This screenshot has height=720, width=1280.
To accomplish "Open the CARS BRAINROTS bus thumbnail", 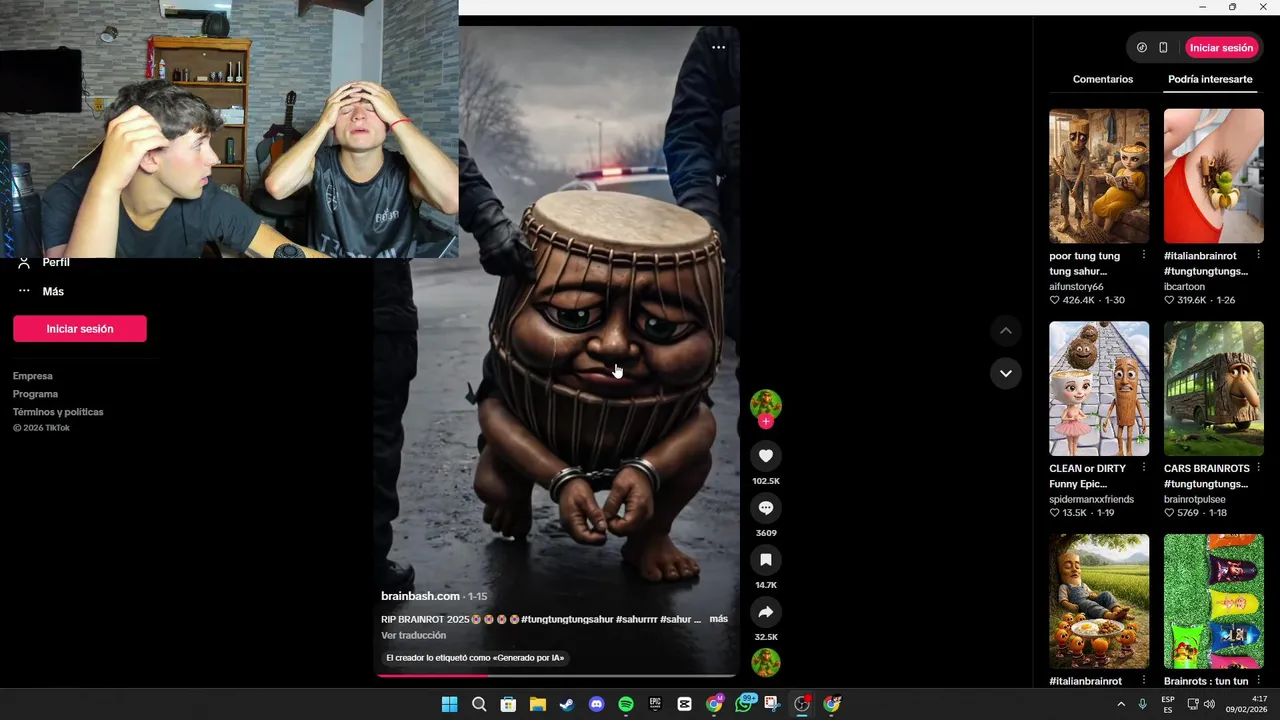I will pyautogui.click(x=1214, y=388).
